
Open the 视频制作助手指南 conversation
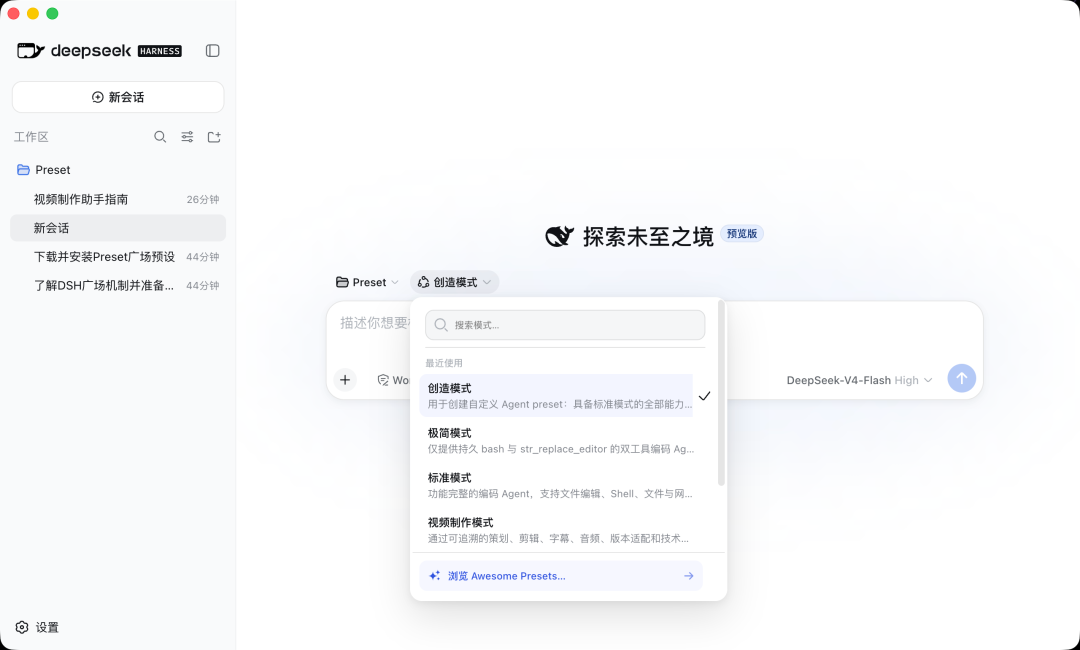coord(118,200)
